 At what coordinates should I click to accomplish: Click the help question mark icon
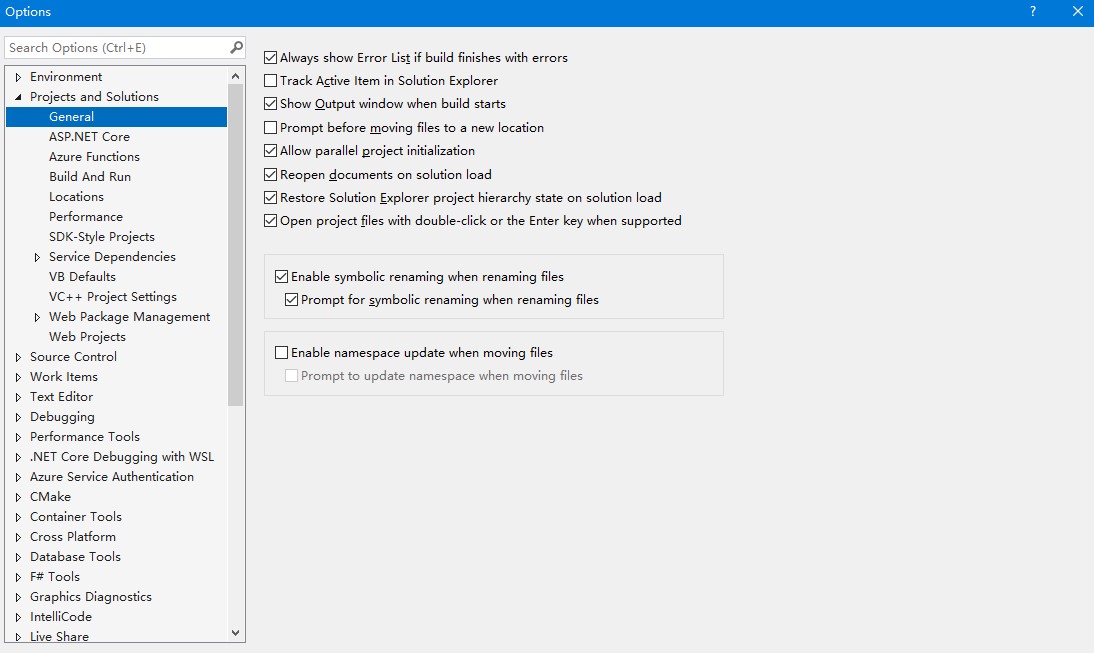point(1033,12)
